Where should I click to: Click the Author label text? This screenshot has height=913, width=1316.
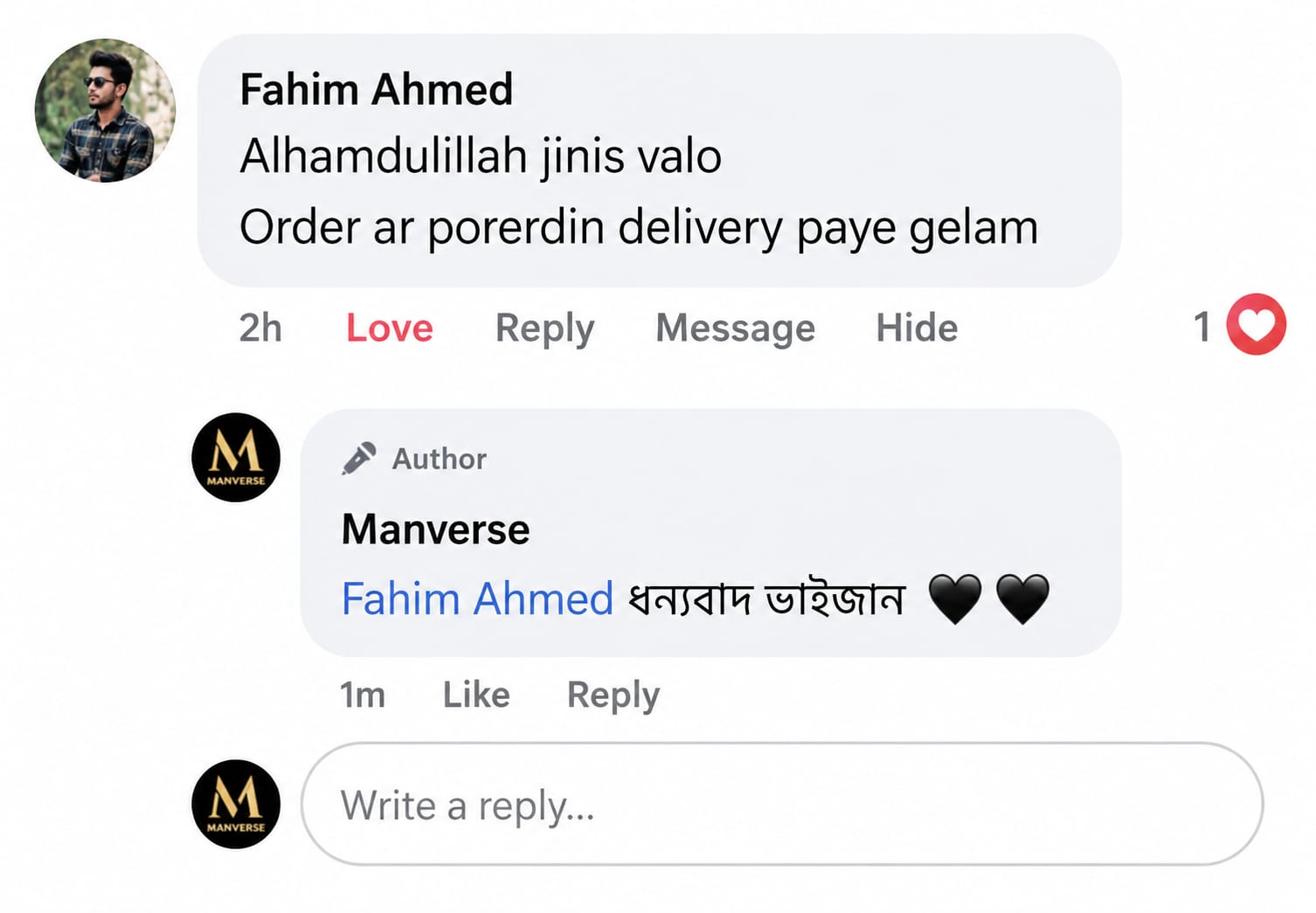click(439, 459)
